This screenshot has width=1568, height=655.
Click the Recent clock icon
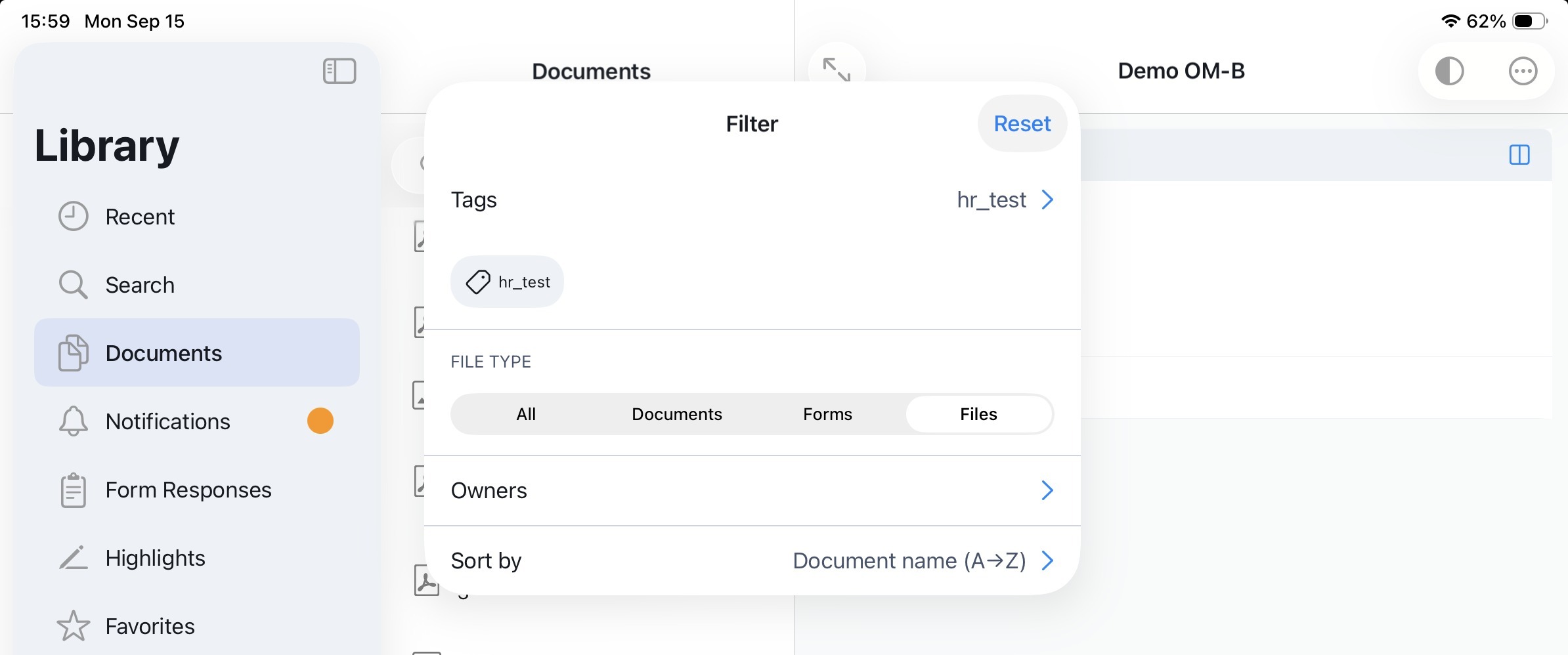click(73, 217)
